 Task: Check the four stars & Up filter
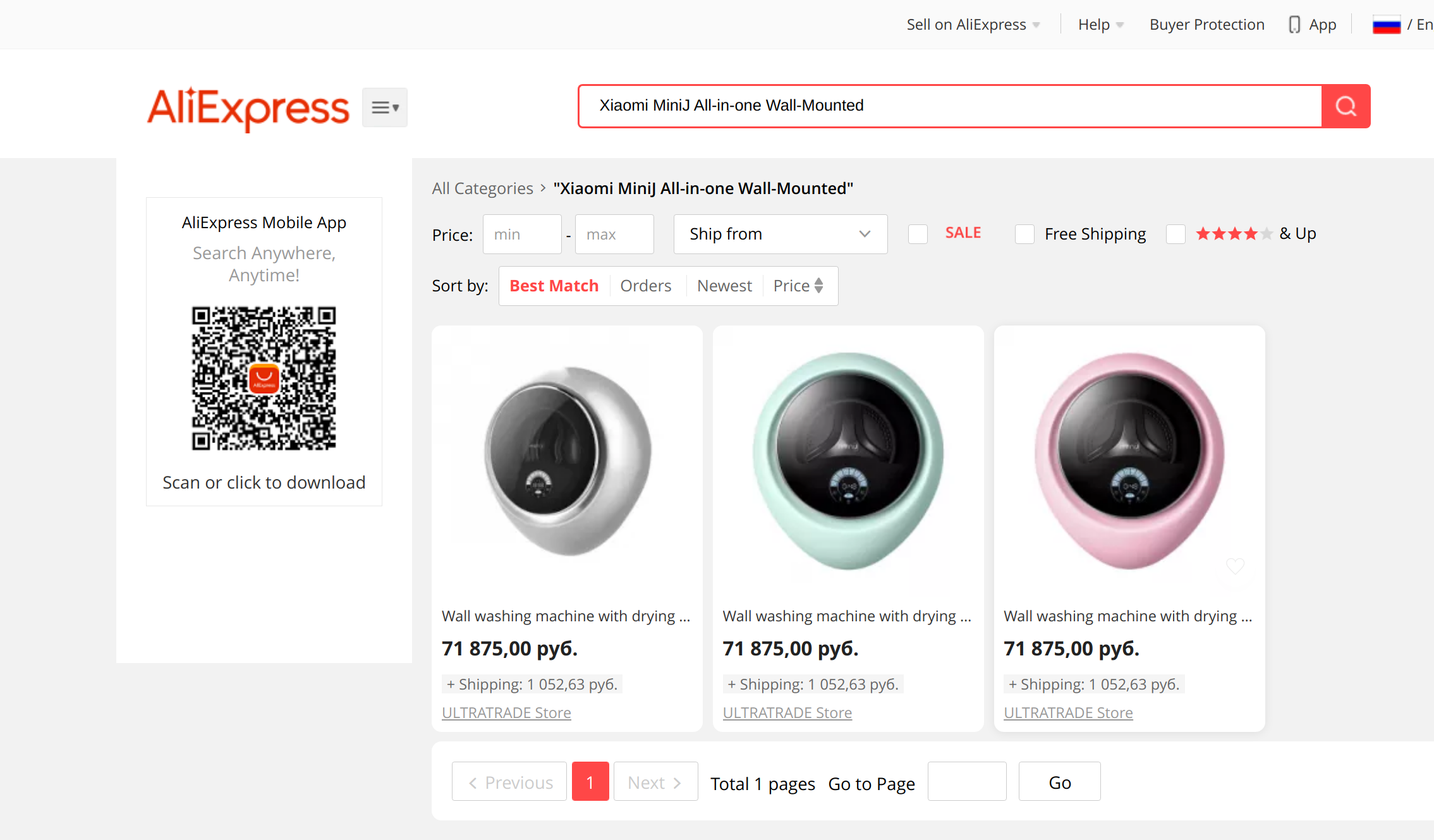[x=1176, y=234]
